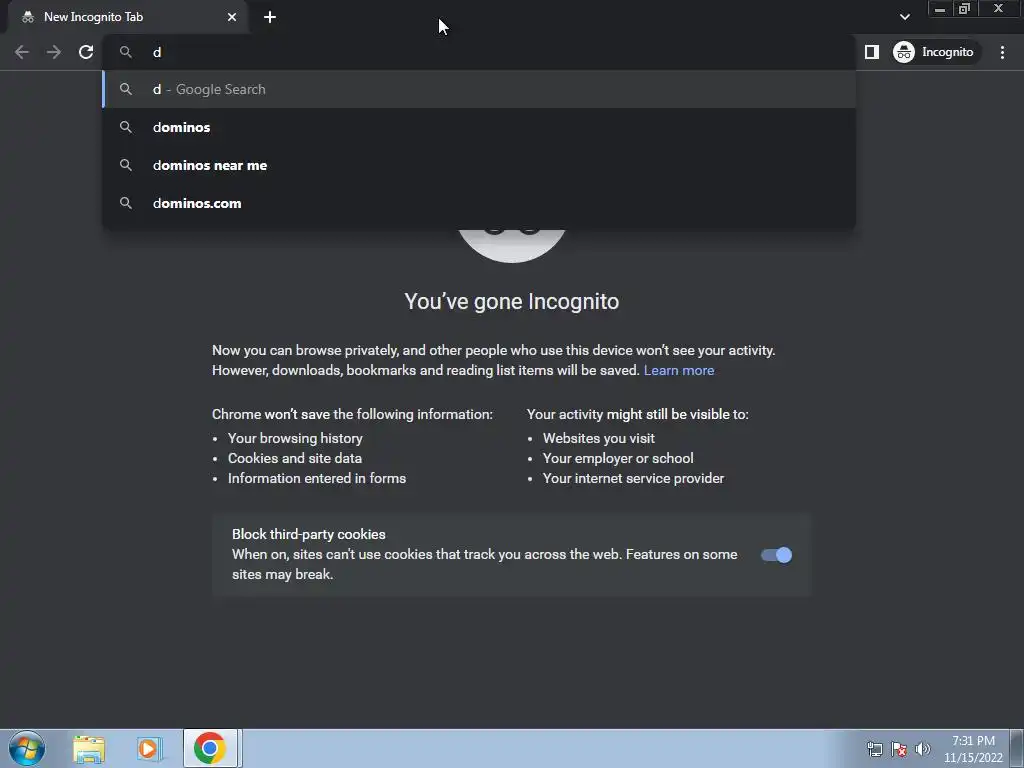Click 'Information entered in forms' text
Viewport: 1024px width, 768px height.
point(317,479)
